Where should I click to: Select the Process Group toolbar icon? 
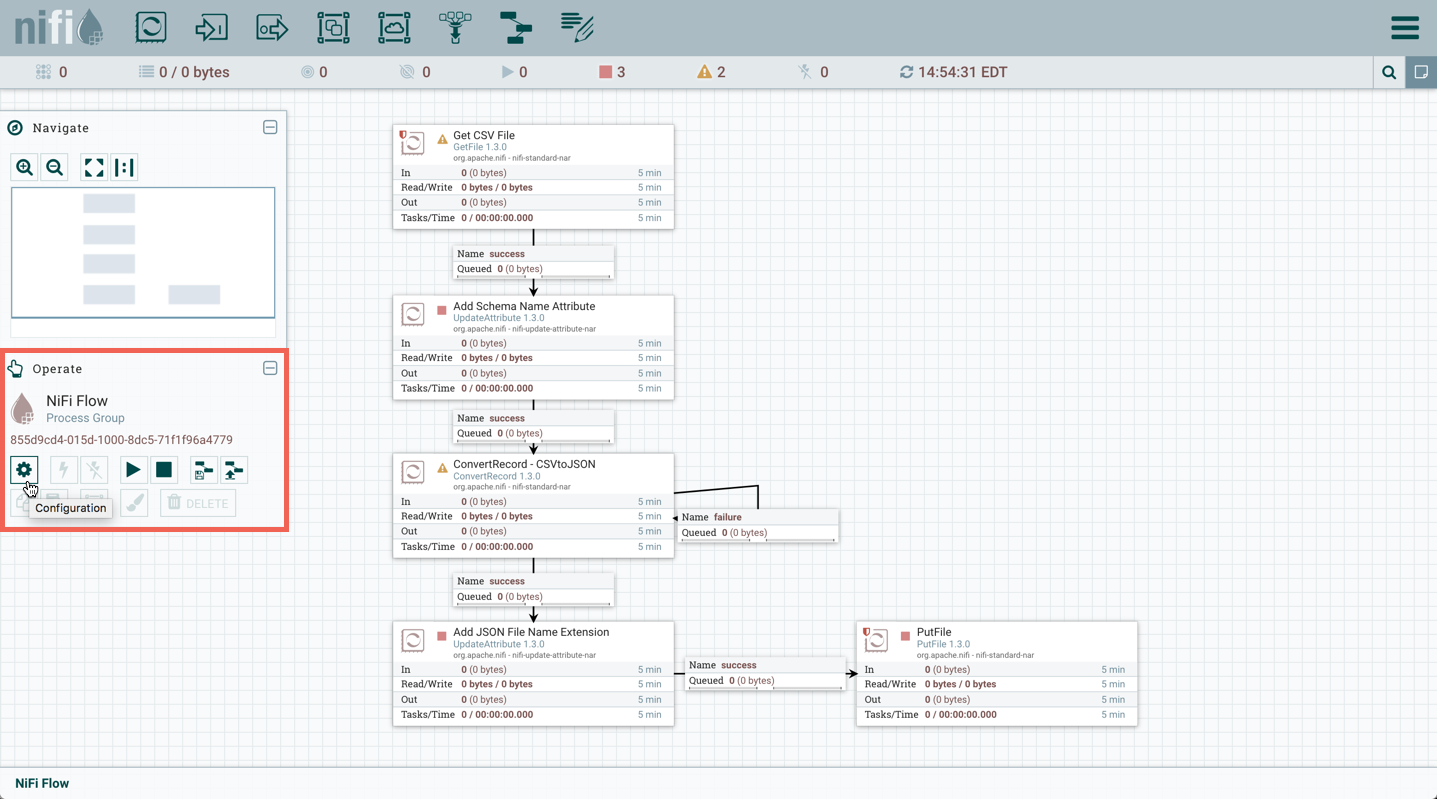pos(333,27)
